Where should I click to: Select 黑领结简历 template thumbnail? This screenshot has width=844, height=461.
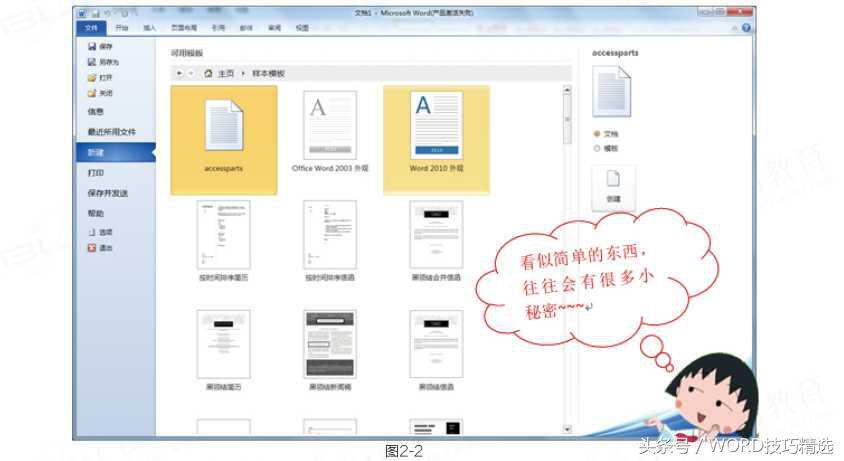(224, 350)
